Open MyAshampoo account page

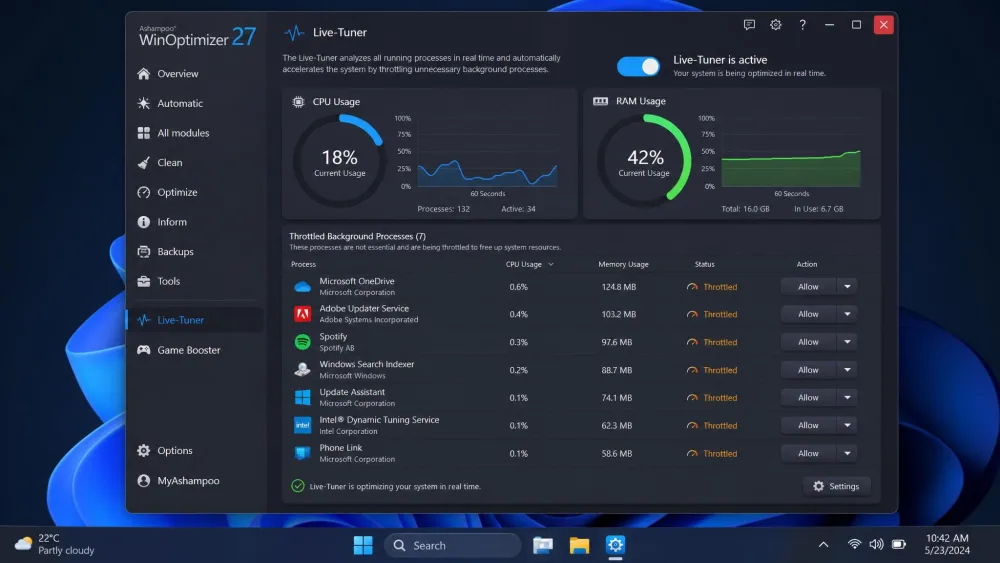(x=195, y=481)
